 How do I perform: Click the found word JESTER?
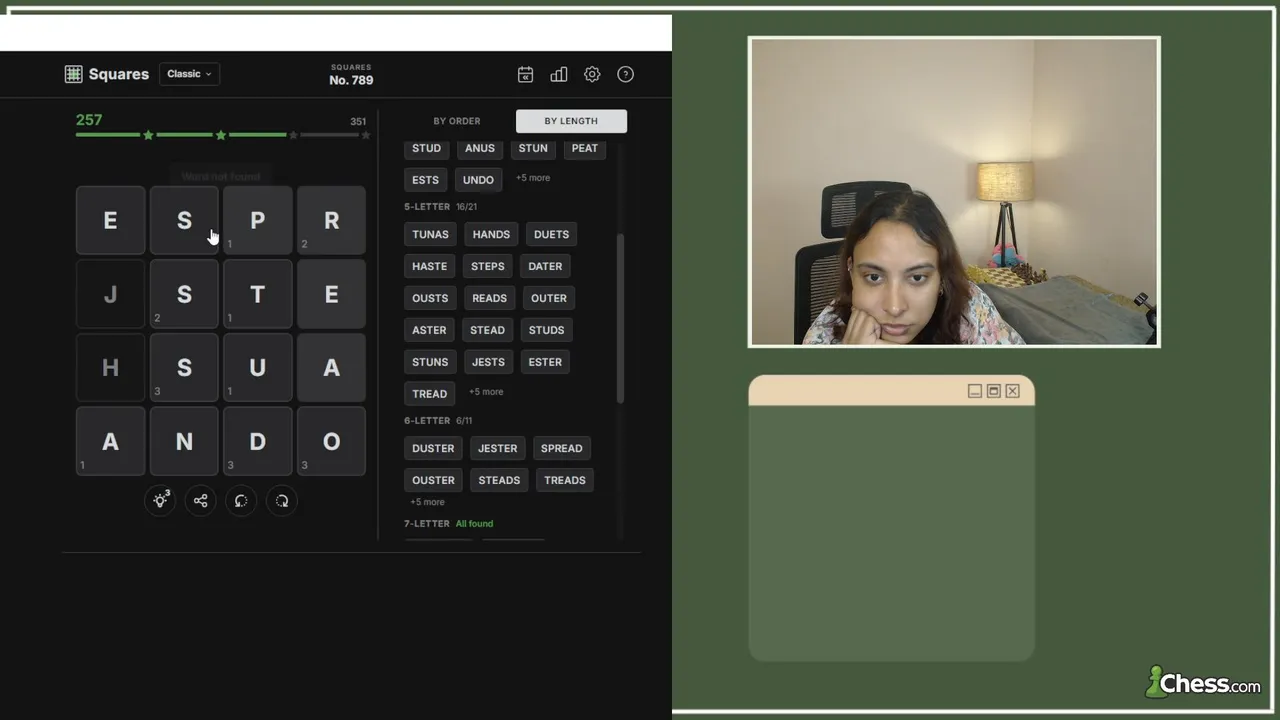[497, 448]
